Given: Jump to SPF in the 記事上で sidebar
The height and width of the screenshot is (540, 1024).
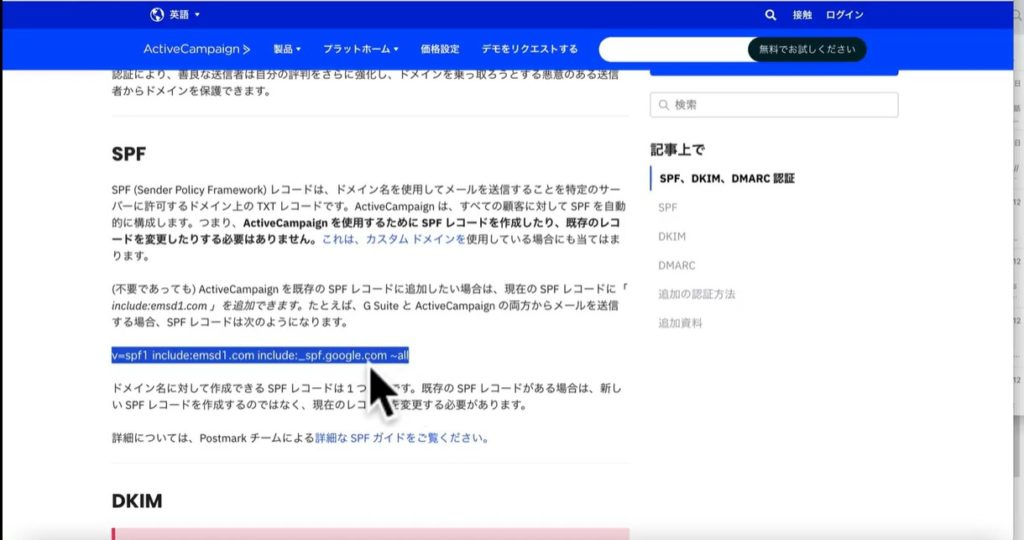Looking at the screenshot, I should click(x=667, y=207).
